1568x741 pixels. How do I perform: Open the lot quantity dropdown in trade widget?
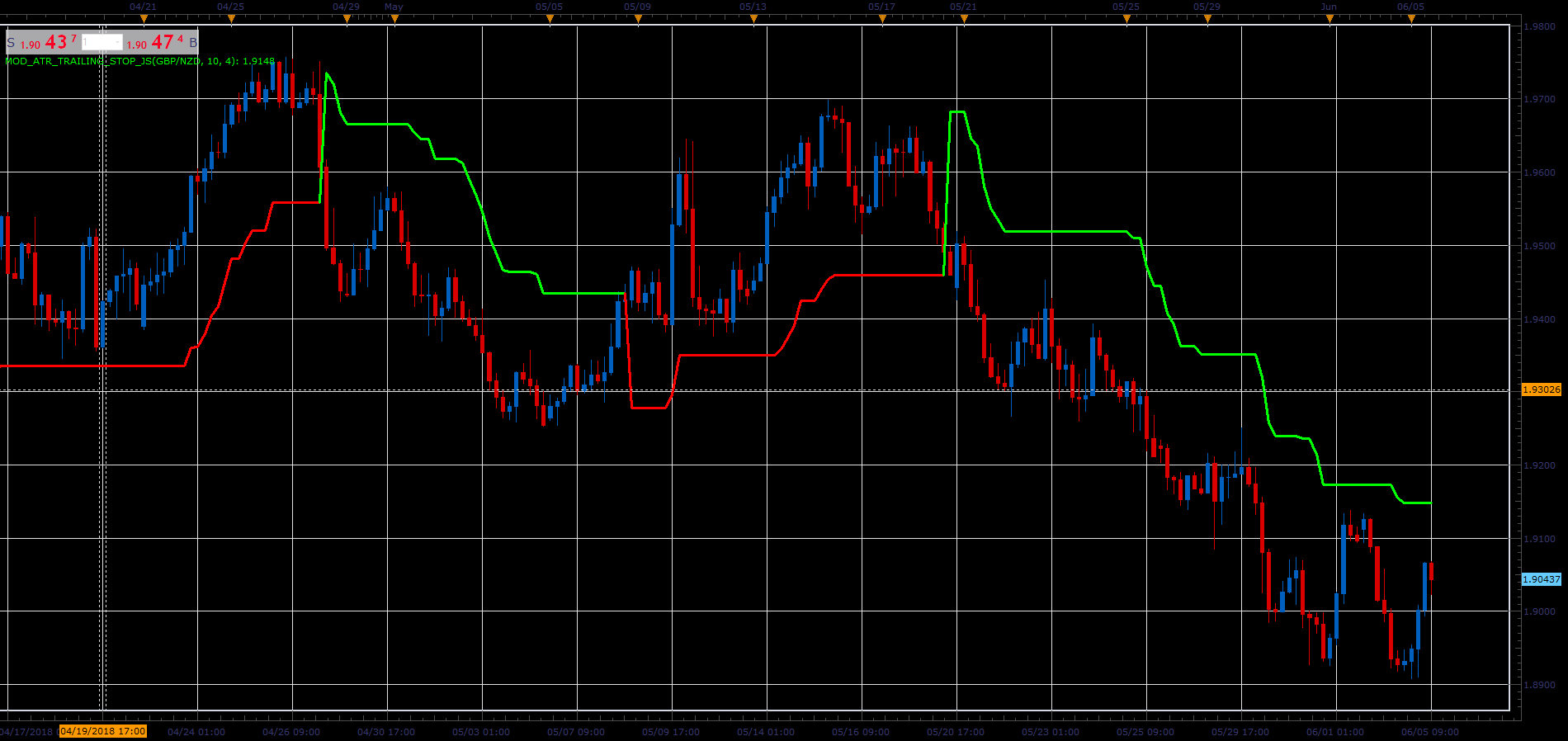coord(102,42)
